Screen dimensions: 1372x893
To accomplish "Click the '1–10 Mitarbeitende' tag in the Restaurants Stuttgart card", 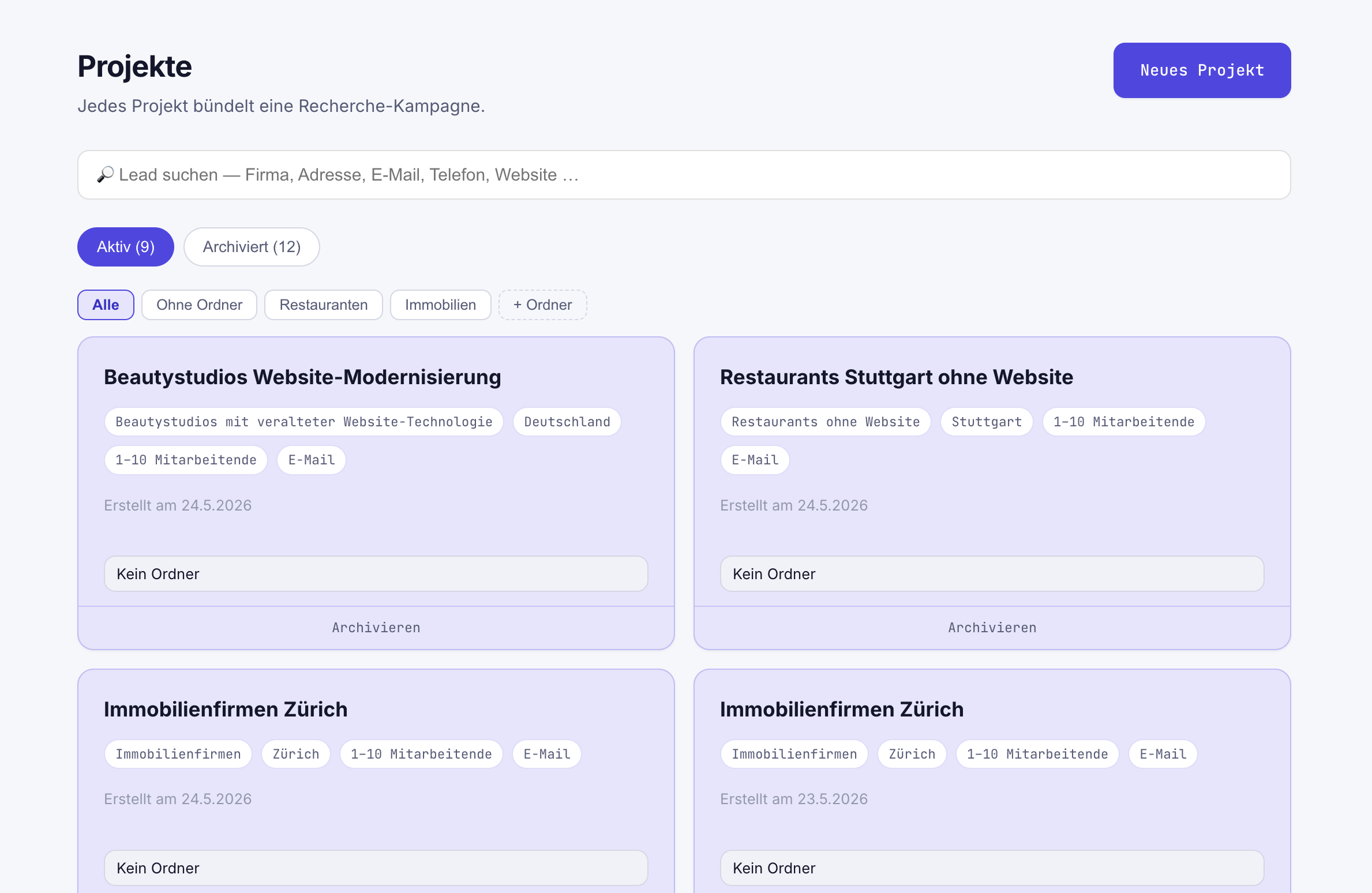I will click(1124, 422).
